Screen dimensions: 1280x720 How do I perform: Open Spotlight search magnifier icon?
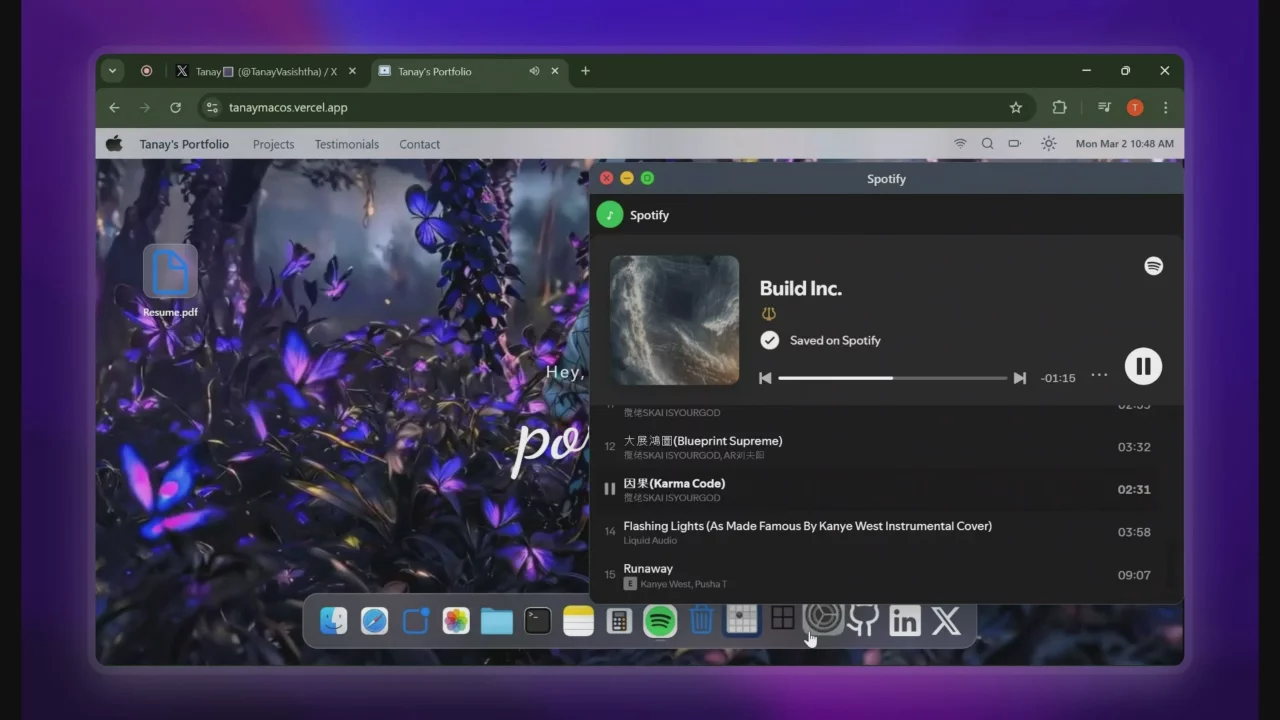(x=987, y=143)
